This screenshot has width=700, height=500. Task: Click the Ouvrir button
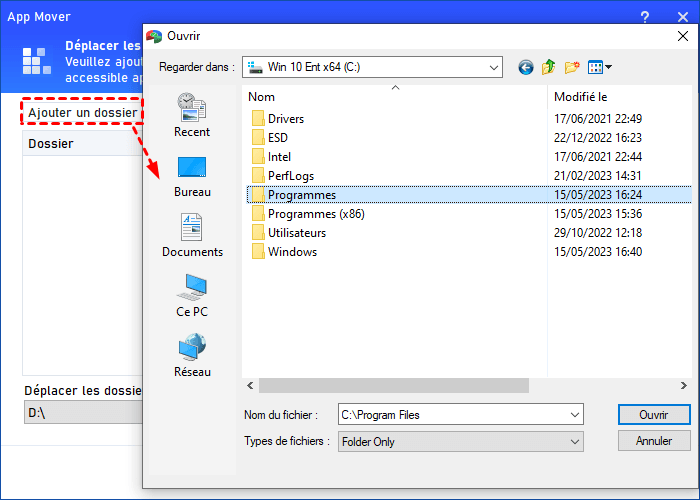654,415
